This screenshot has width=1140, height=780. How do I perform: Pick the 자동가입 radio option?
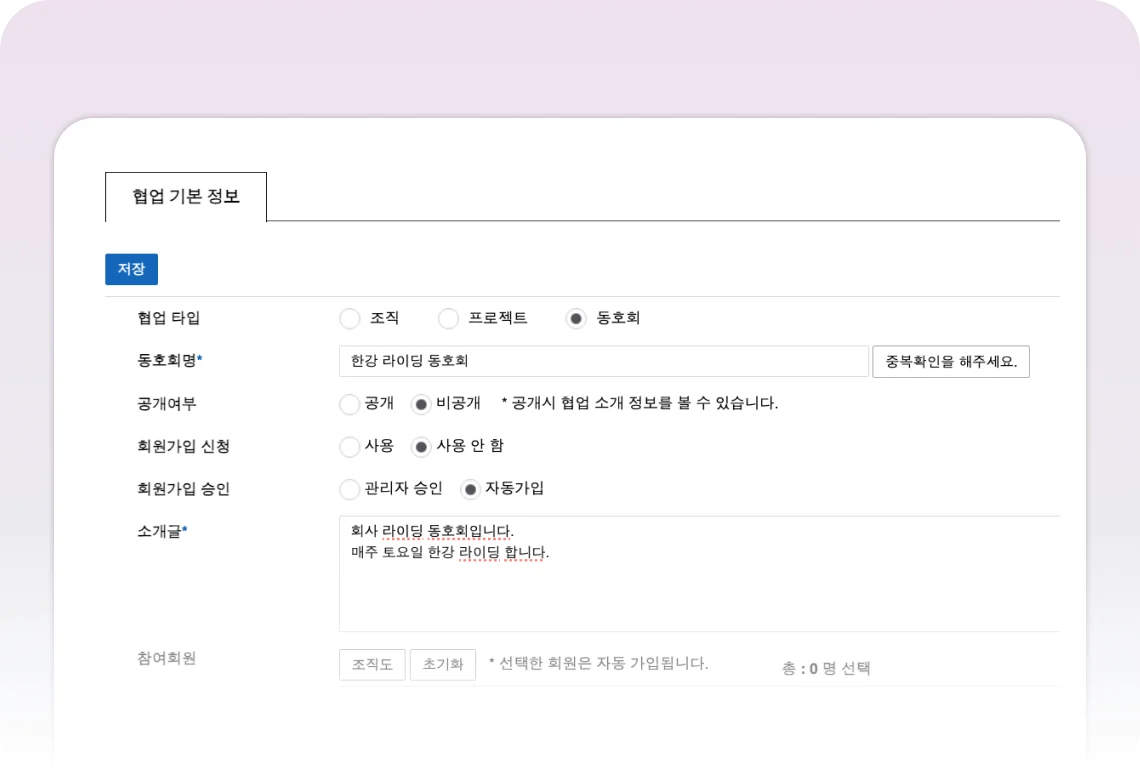(x=470, y=490)
